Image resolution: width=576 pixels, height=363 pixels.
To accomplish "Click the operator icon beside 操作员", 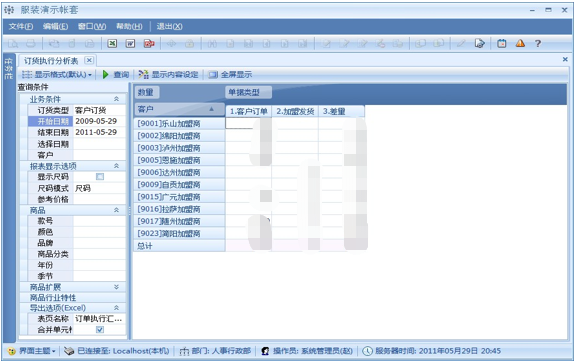I will coord(265,351).
